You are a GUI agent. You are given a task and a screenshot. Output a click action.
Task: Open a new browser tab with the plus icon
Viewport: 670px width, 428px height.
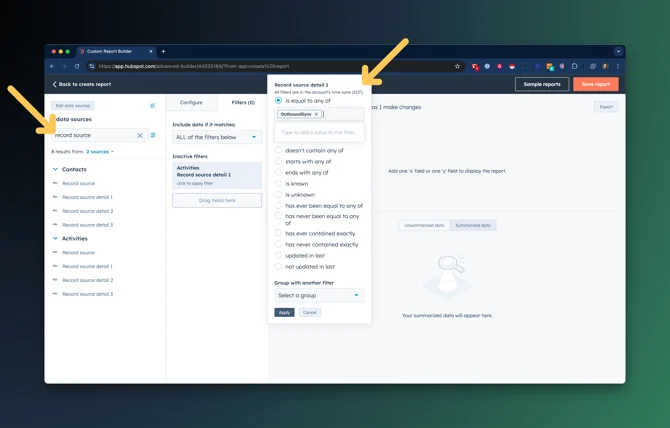pos(163,51)
